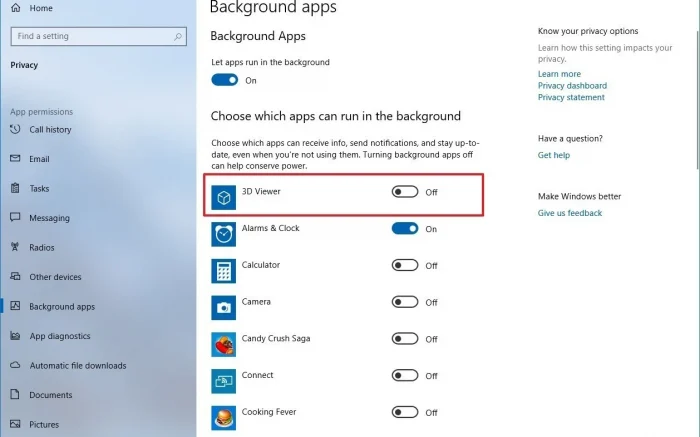
Task: Click the Background apps sidebar icon
Action: tap(15, 306)
